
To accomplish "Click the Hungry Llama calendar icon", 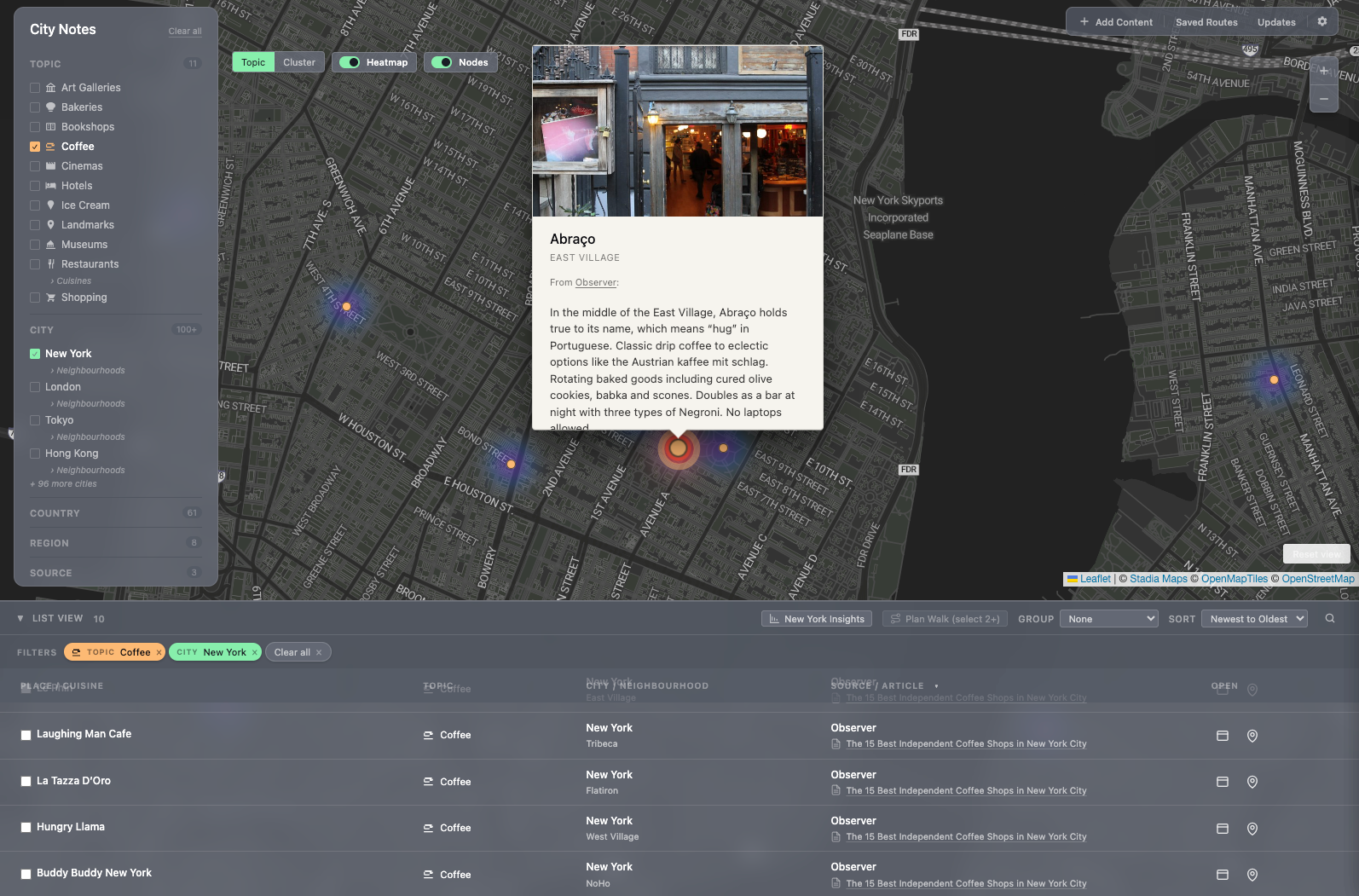I will pos(1222,829).
